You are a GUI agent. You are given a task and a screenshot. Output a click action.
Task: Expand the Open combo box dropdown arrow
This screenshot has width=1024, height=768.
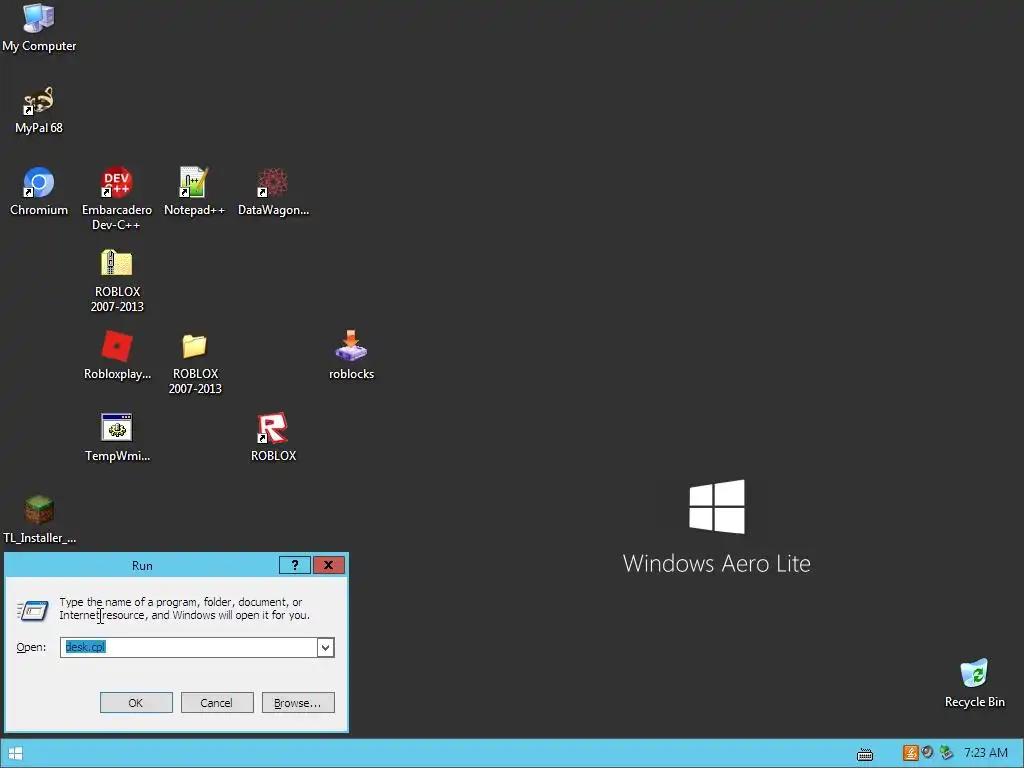[x=325, y=647]
